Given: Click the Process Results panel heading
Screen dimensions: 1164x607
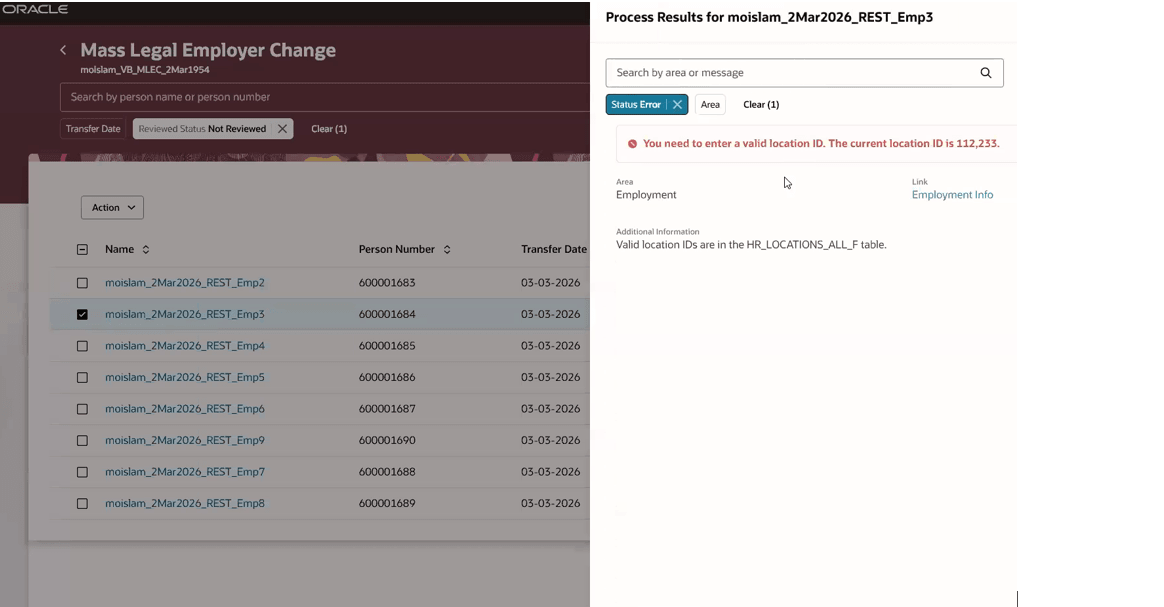Looking at the screenshot, I should pyautogui.click(x=769, y=17).
